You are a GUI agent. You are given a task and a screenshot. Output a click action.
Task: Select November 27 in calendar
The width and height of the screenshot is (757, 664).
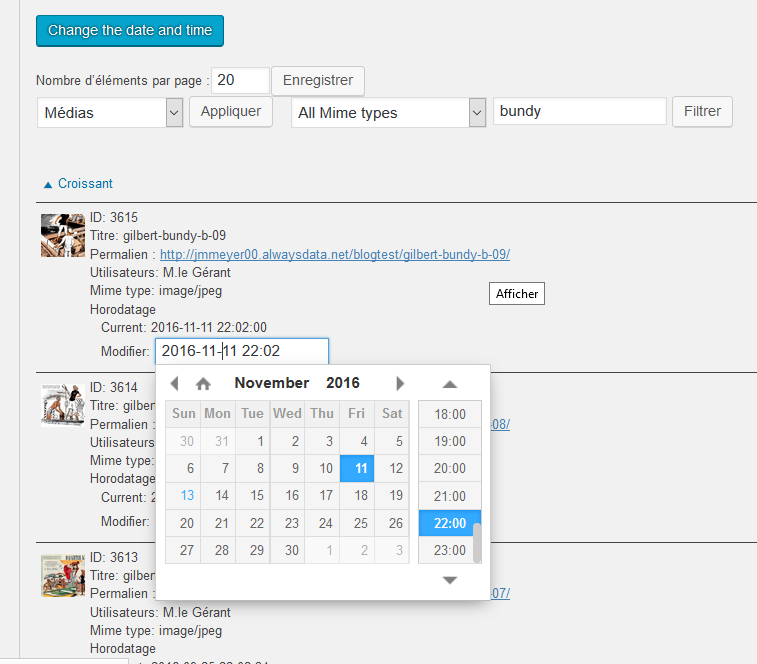[x=183, y=550]
